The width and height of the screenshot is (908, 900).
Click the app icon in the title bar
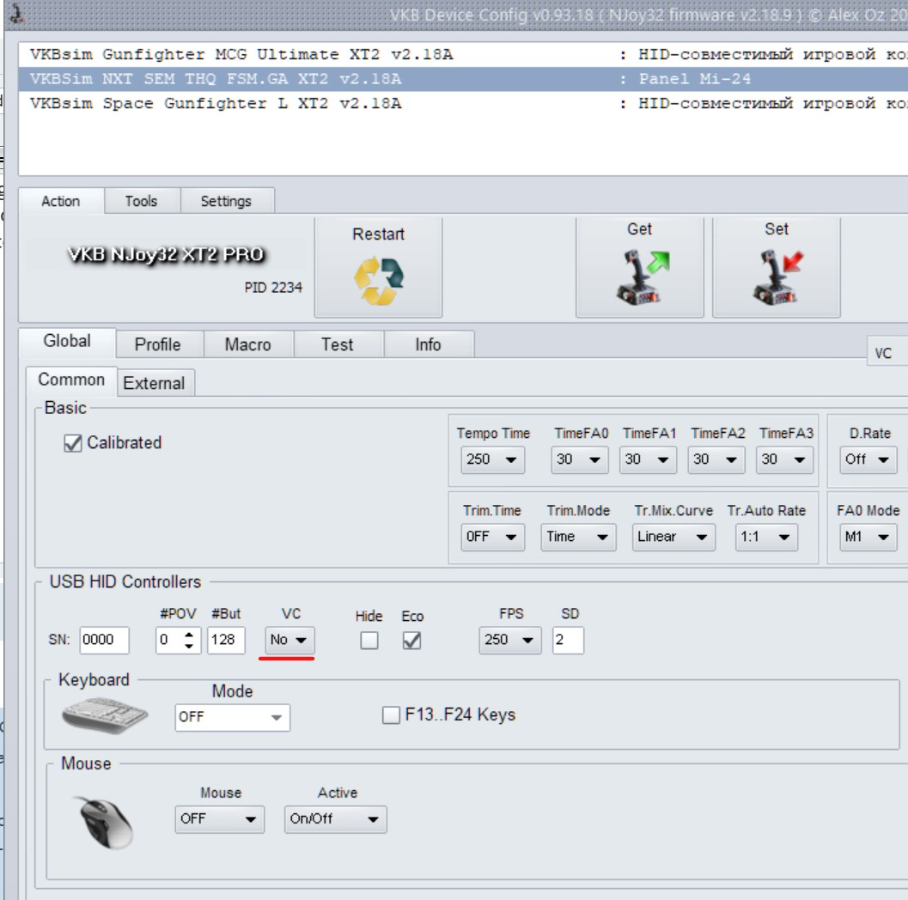[17, 13]
